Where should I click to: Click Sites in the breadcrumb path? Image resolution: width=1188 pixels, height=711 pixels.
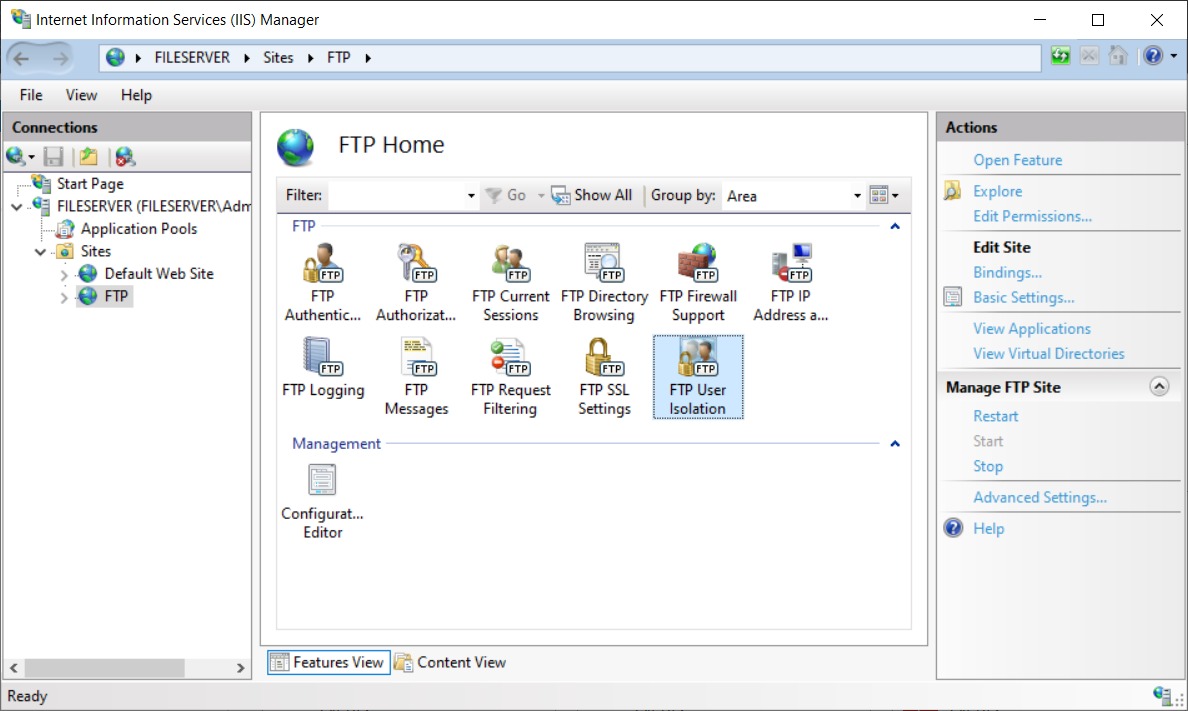278,58
